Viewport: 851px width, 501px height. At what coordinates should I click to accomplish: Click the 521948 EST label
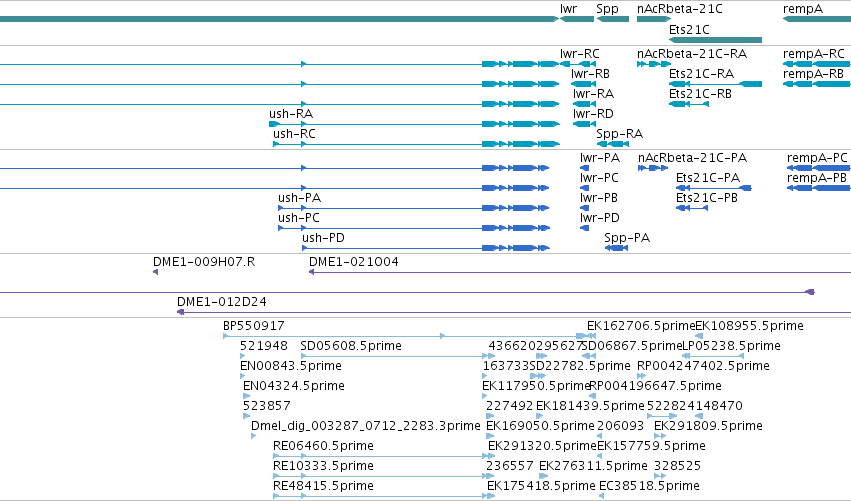coord(264,346)
